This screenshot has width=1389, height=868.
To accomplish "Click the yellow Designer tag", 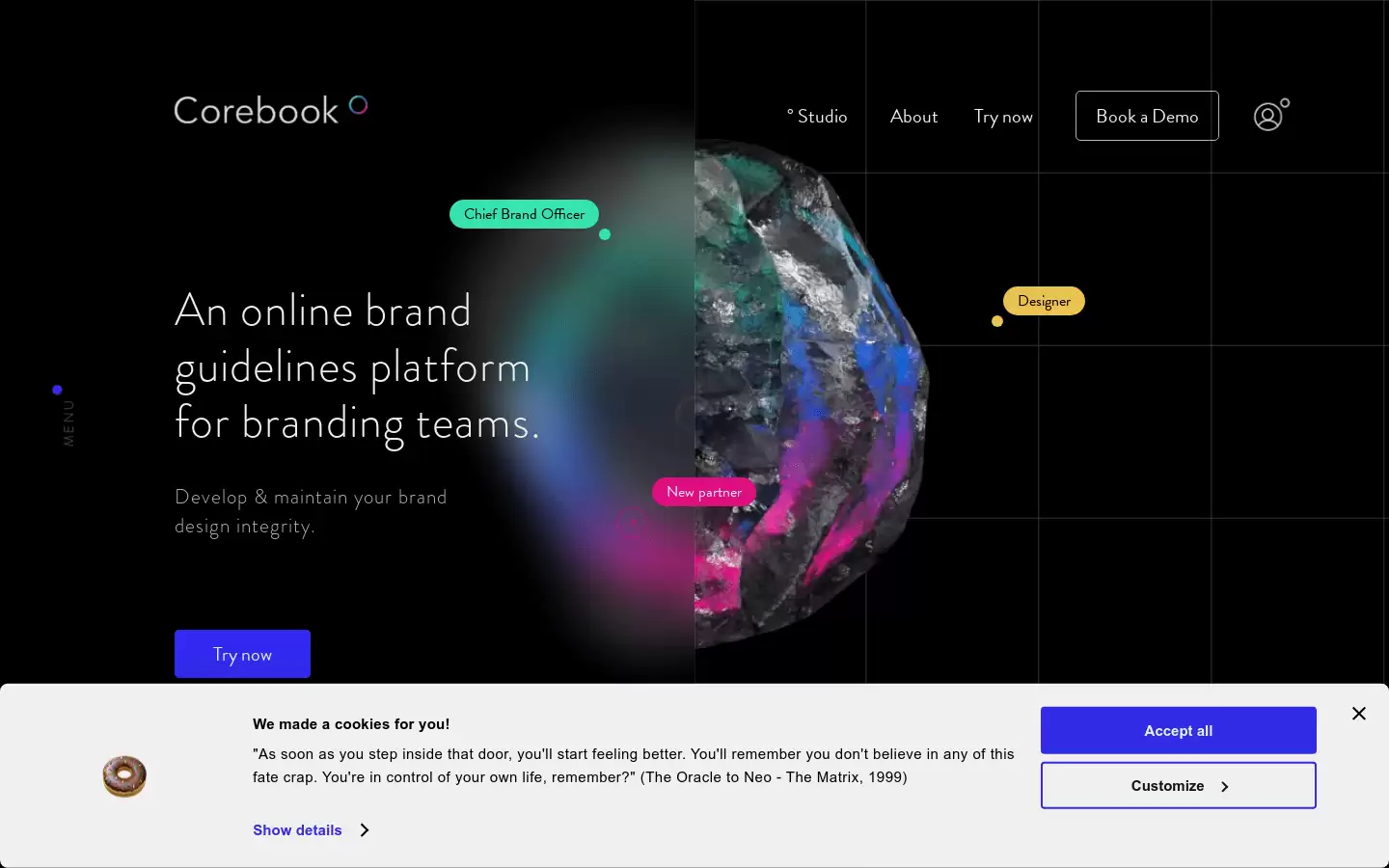I will tap(1044, 301).
